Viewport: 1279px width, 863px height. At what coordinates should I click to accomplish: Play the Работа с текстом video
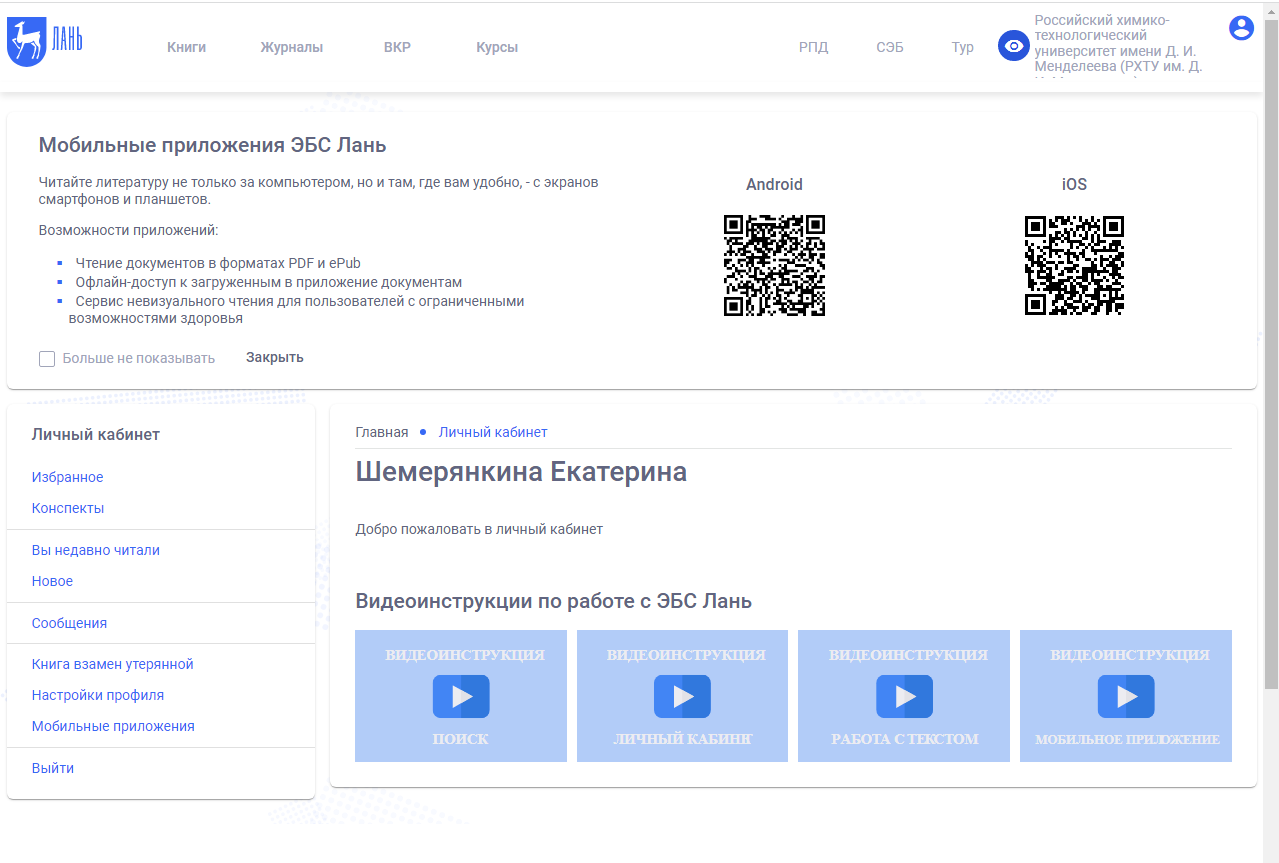click(x=904, y=696)
